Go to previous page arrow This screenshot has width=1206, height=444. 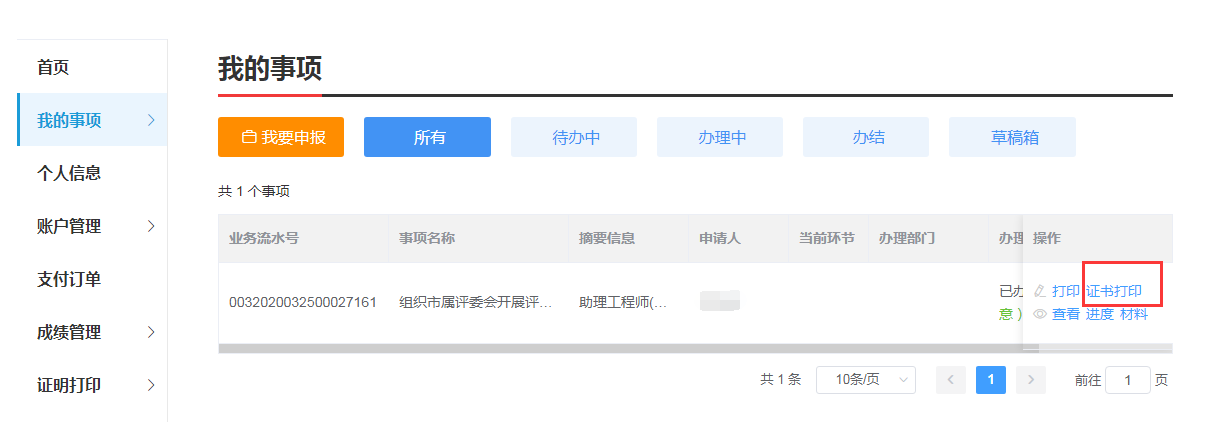(951, 380)
